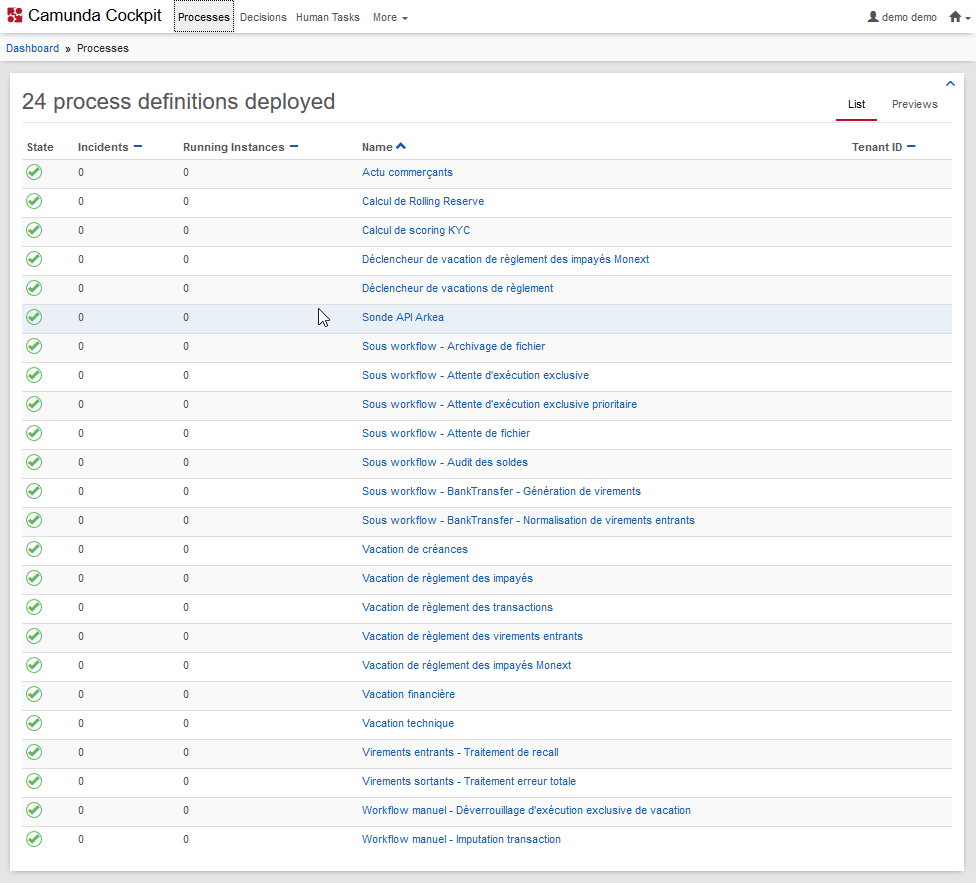Open Workflow manuel - Imputation transaction
This screenshot has width=976, height=883.
[x=461, y=839]
